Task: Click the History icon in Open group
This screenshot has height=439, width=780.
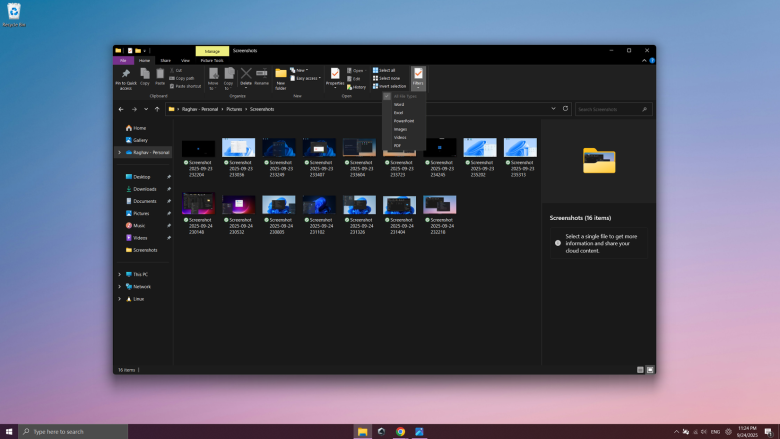Action: click(x=357, y=87)
